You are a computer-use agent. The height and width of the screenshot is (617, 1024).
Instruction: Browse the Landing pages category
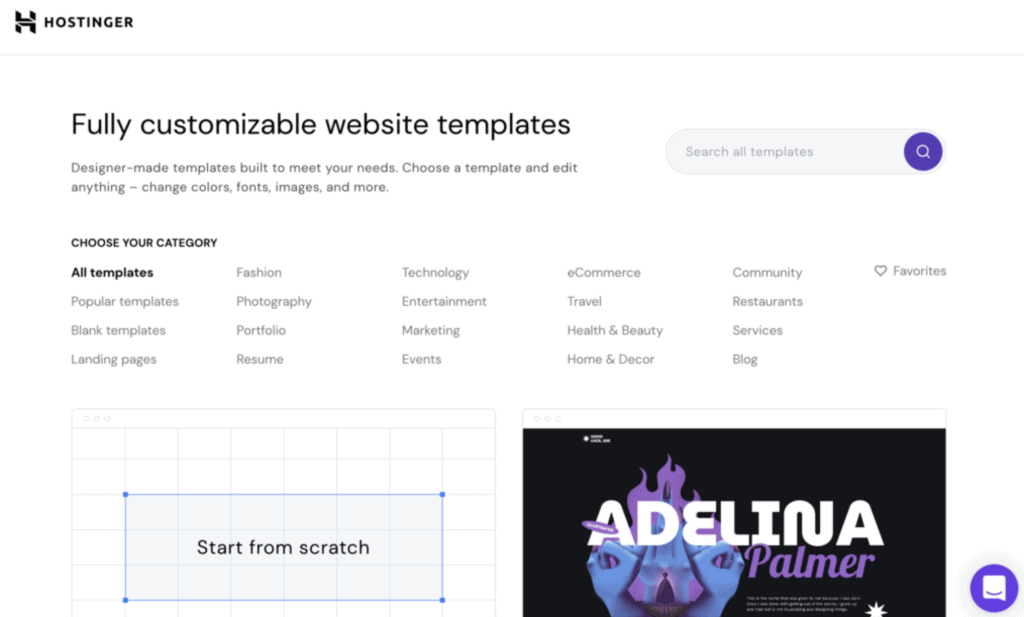114,359
